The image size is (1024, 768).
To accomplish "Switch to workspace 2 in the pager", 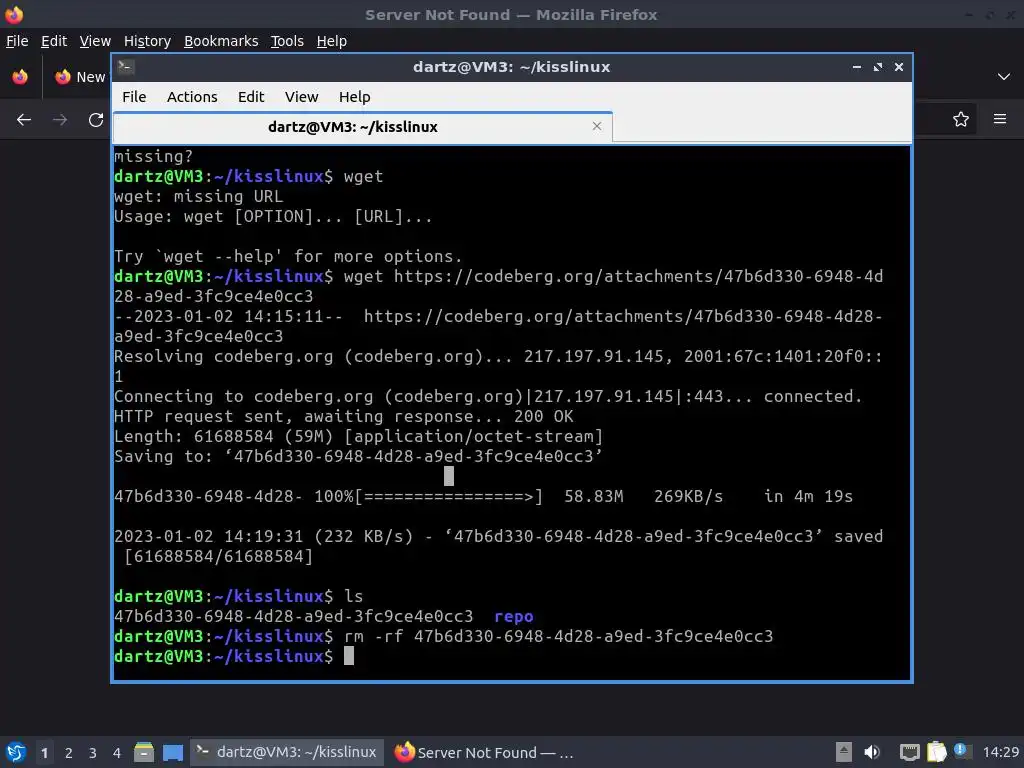I will pos(69,753).
